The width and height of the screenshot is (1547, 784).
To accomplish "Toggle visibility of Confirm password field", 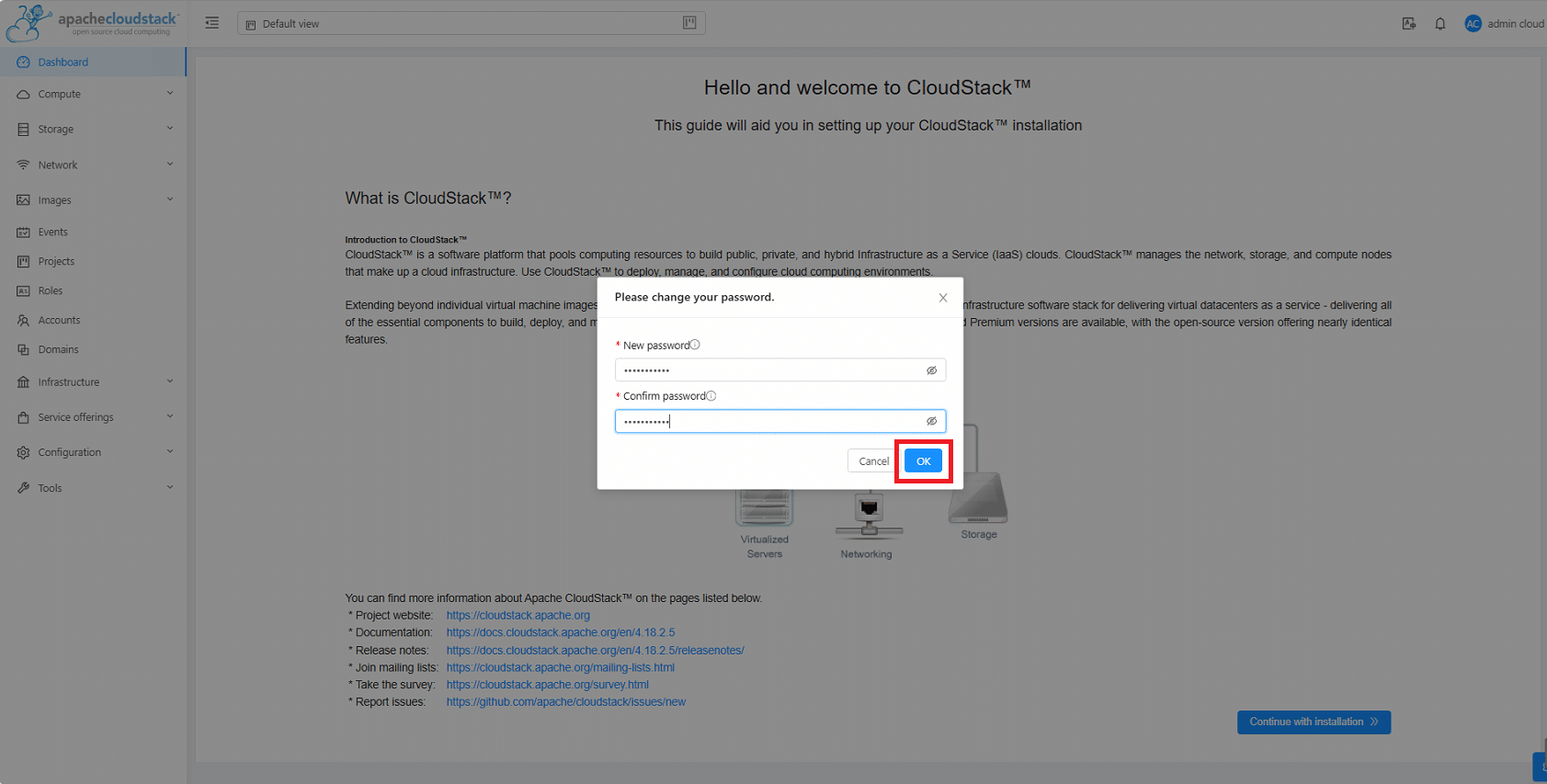I will (931, 421).
